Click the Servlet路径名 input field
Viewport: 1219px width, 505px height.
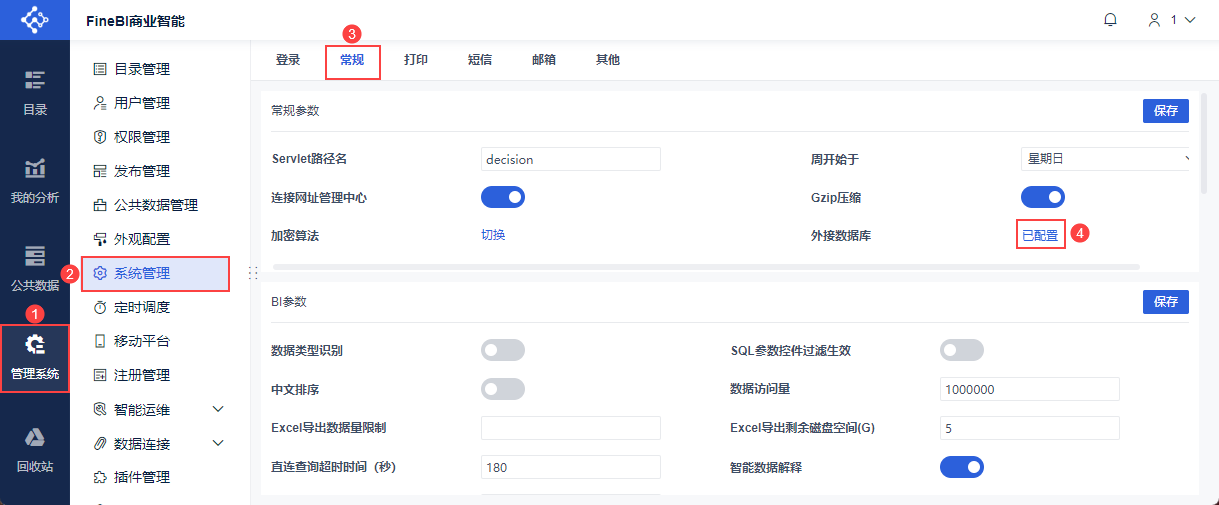570,159
